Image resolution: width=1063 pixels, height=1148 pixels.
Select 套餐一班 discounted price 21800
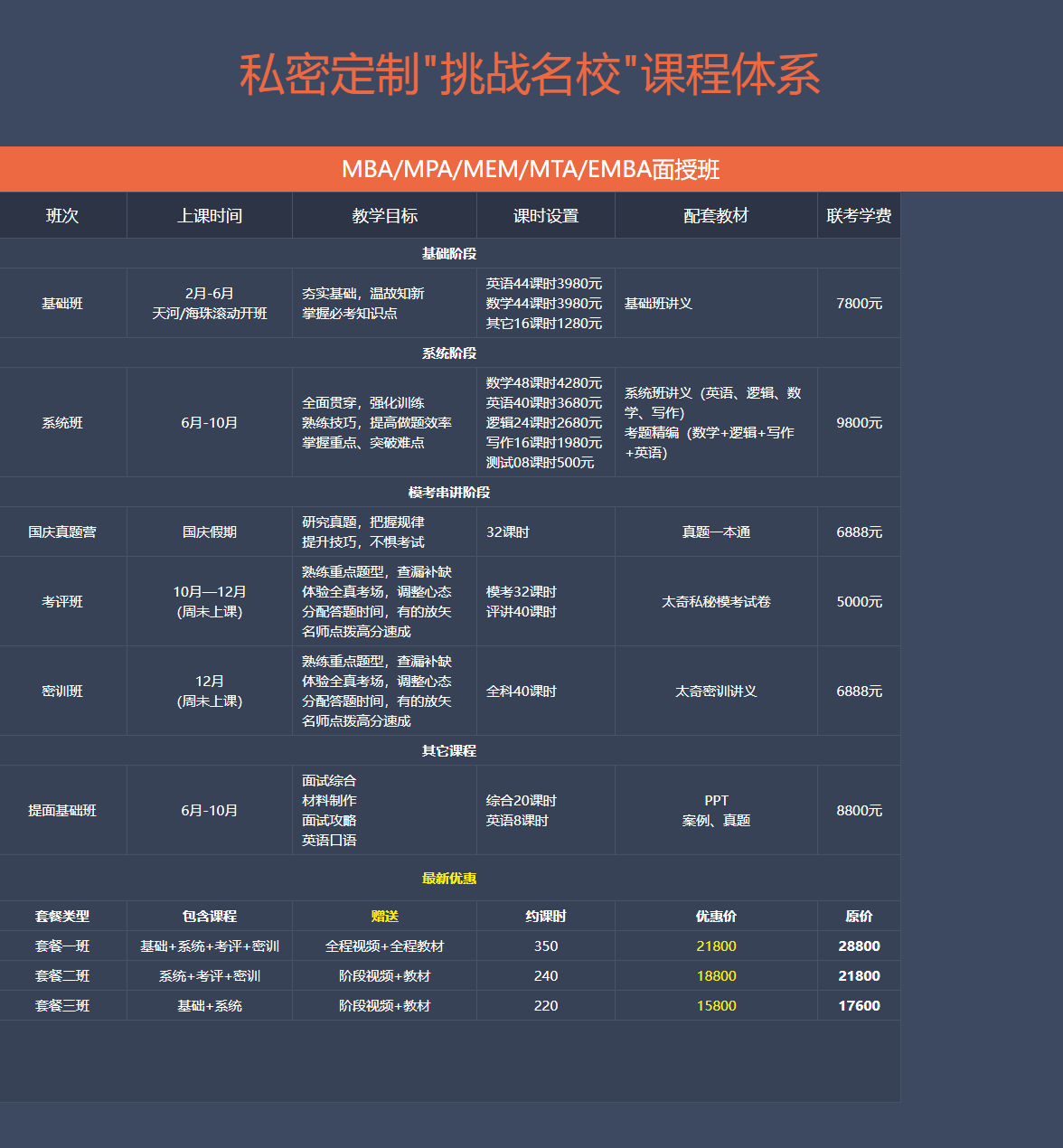click(x=716, y=946)
